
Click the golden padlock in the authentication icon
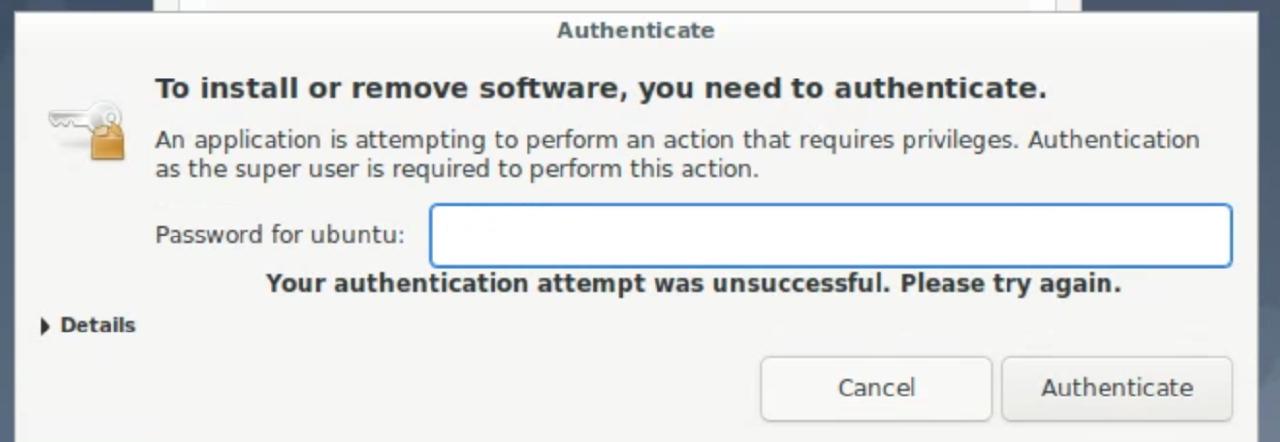click(x=106, y=141)
